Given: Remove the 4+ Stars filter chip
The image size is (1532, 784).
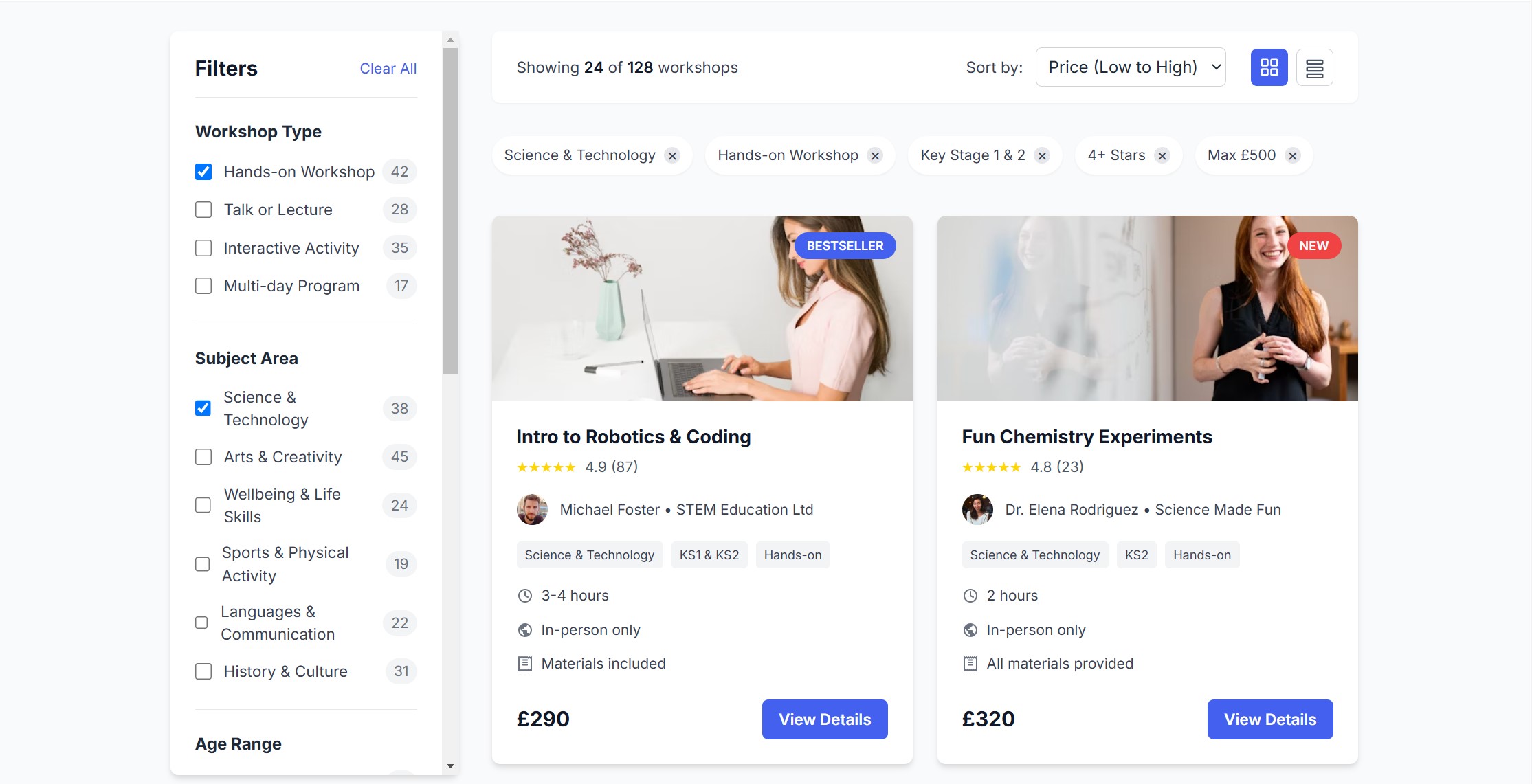Looking at the screenshot, I should [1162, 155].
